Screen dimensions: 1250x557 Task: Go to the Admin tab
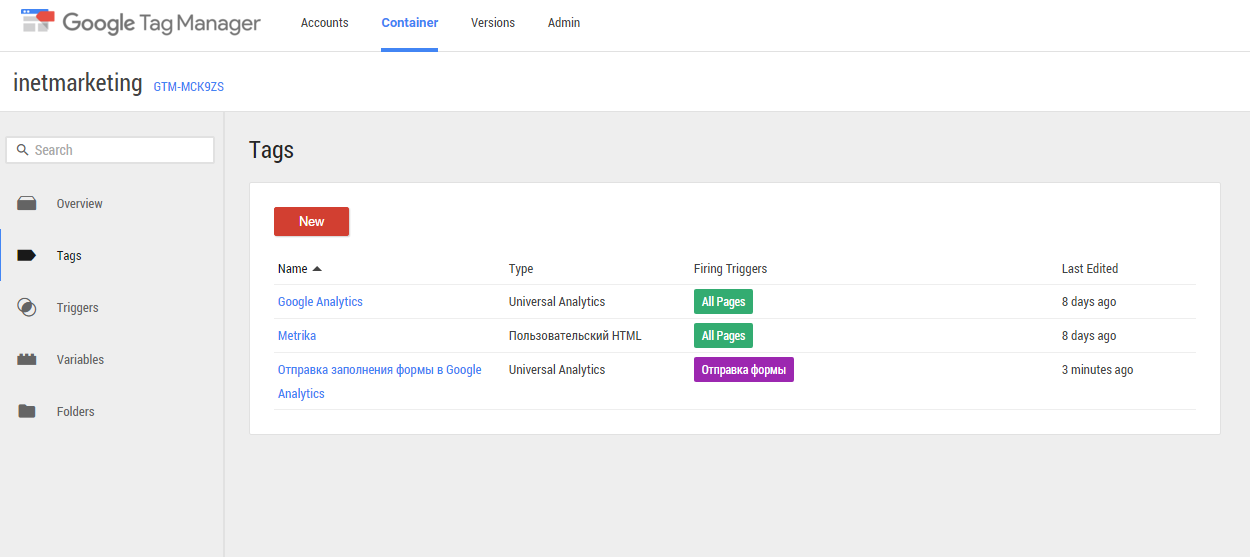pos(564,23)
